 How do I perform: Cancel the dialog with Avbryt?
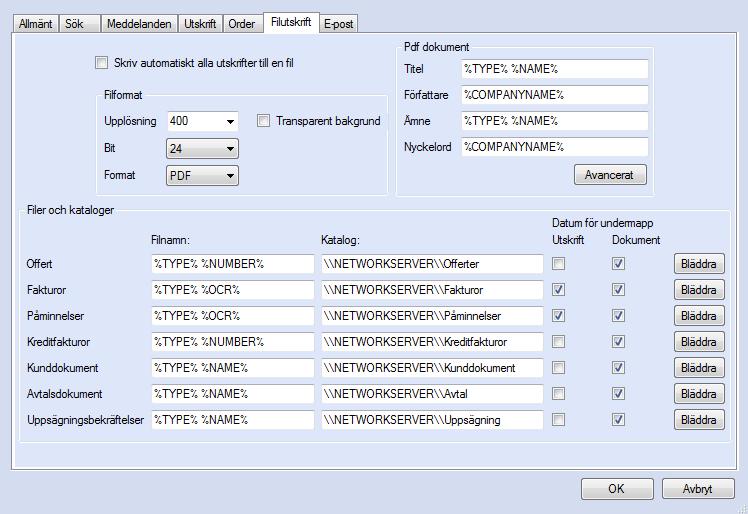pyautogui.click(x=698, y=489)
